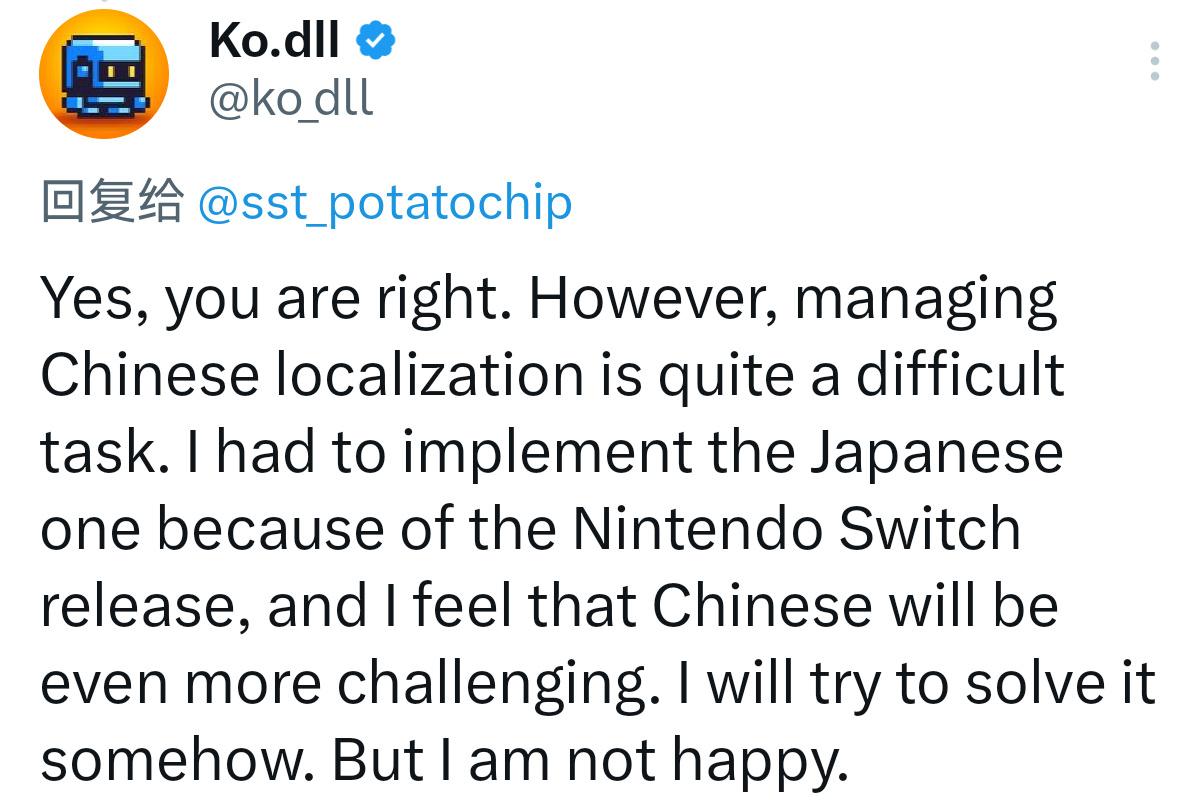Viewport: 1191px width, 796px height.
Task: Click the phrase "Nintendo Switch" in the tweet
Action: click(796, 528)
